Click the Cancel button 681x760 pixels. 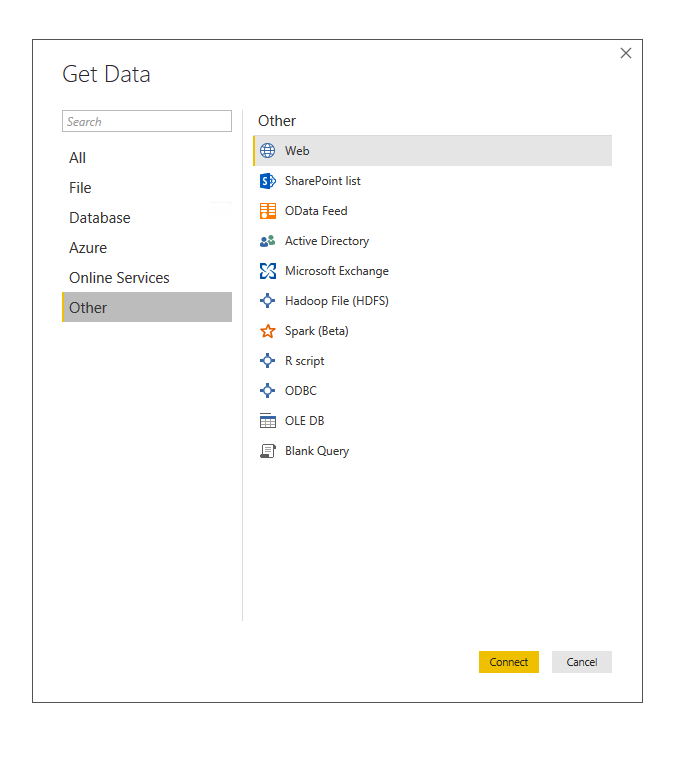click(x=582, y=662)
